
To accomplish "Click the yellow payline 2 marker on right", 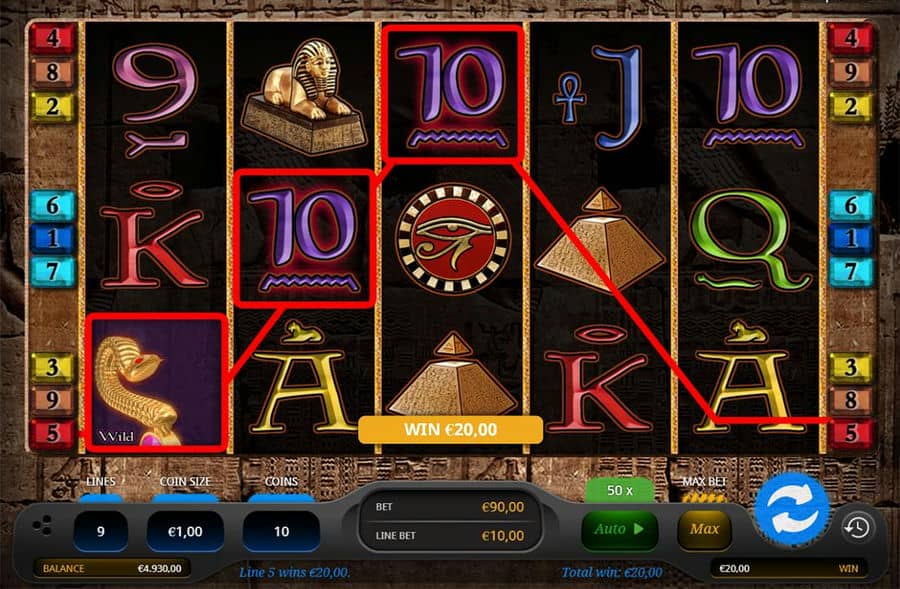I will click(851, 106).
